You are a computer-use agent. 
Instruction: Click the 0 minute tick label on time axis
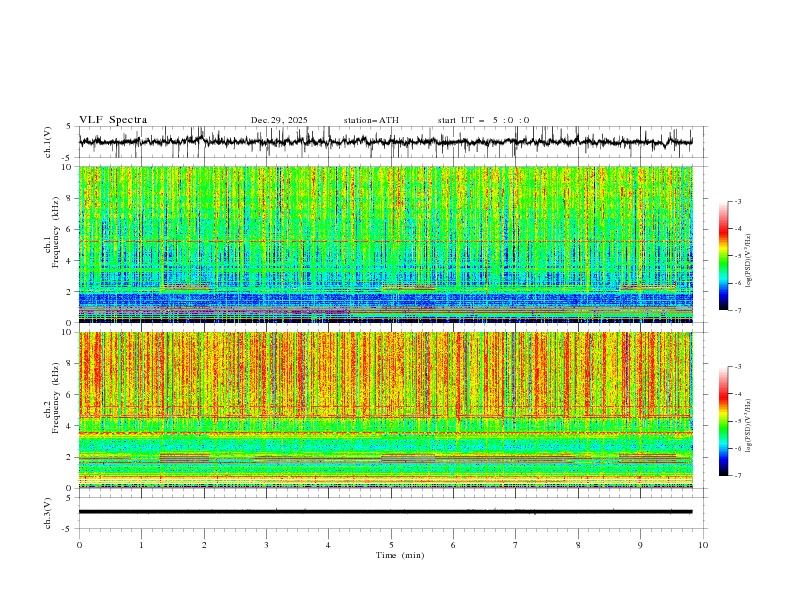(80, 544)
